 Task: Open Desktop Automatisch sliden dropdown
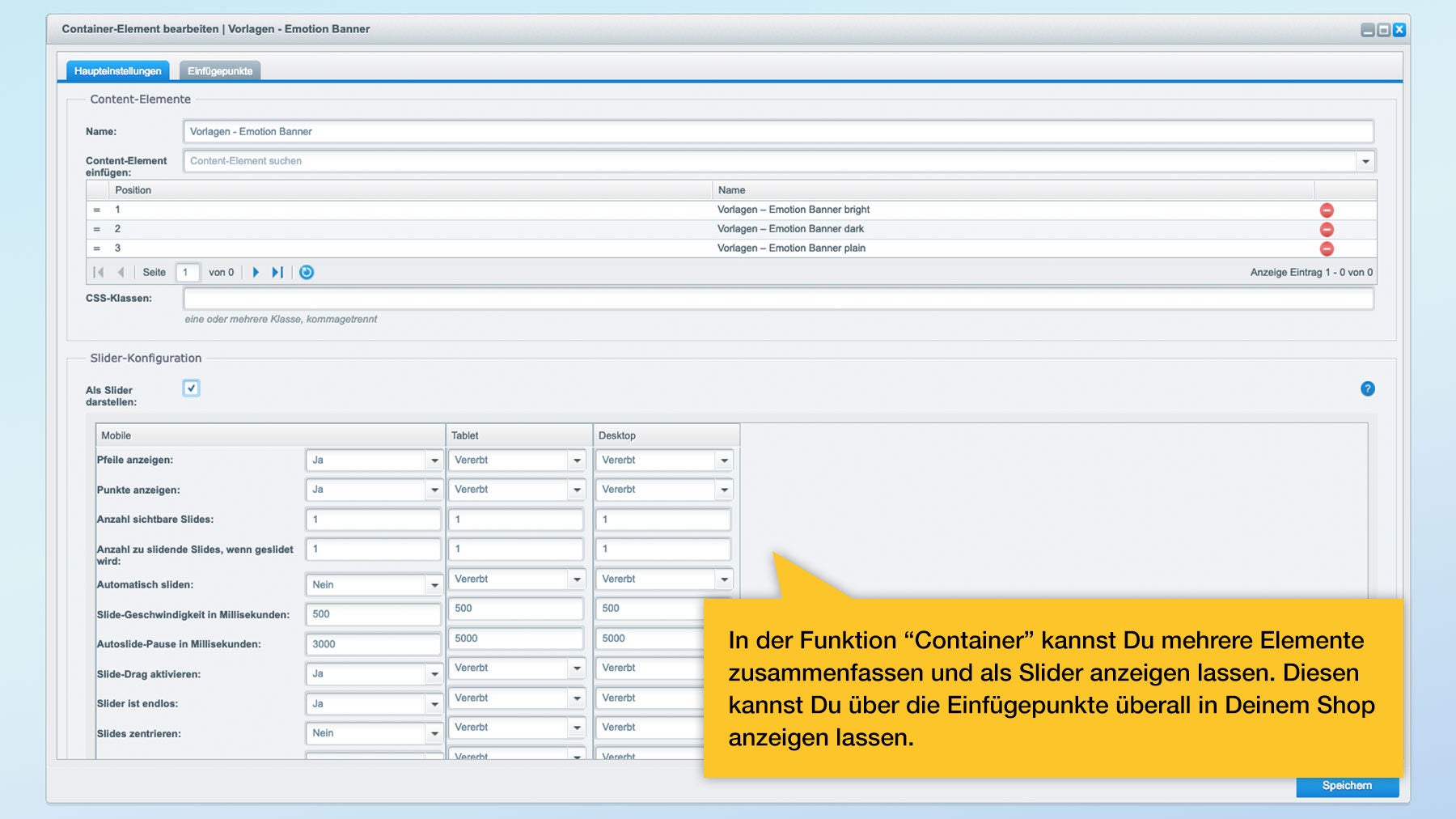click(x=724, y=579)
